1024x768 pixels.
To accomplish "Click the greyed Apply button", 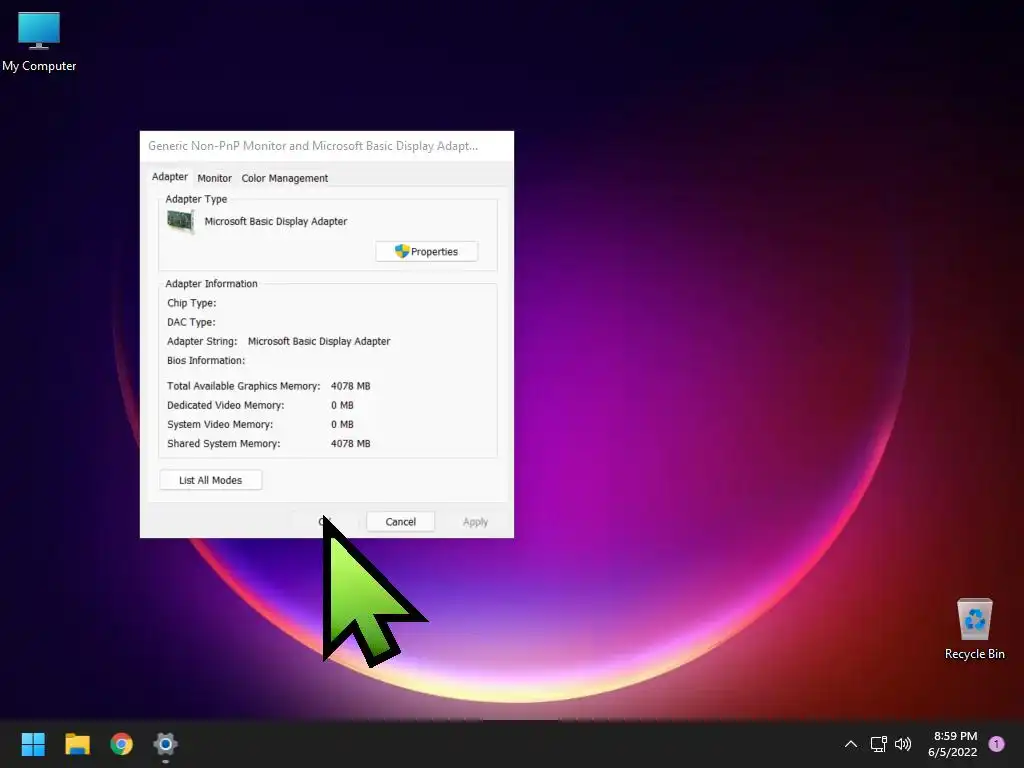I will (475, 522).
